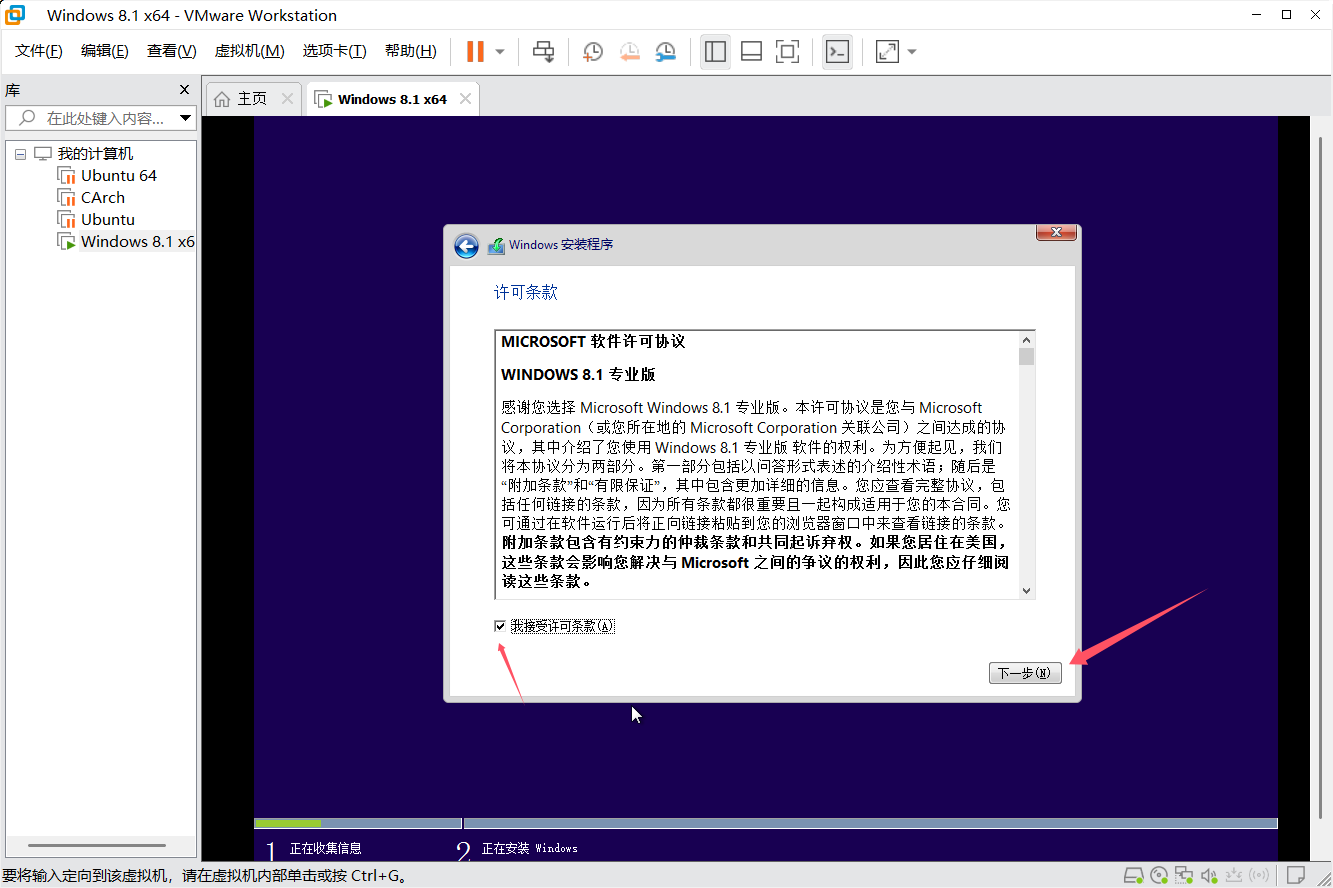Select 我的计算机 in the library

click(x=95, y=154)
